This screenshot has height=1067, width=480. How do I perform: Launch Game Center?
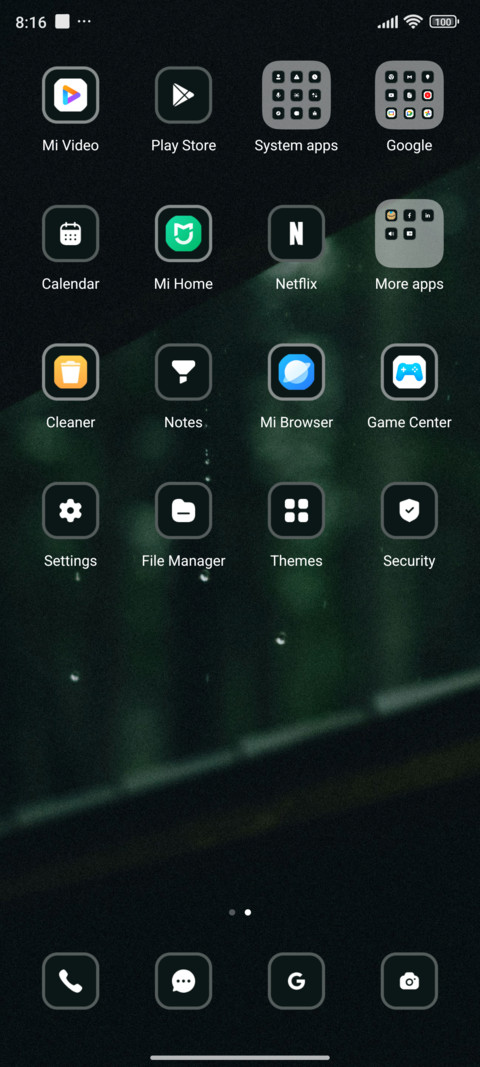(409, 372)
